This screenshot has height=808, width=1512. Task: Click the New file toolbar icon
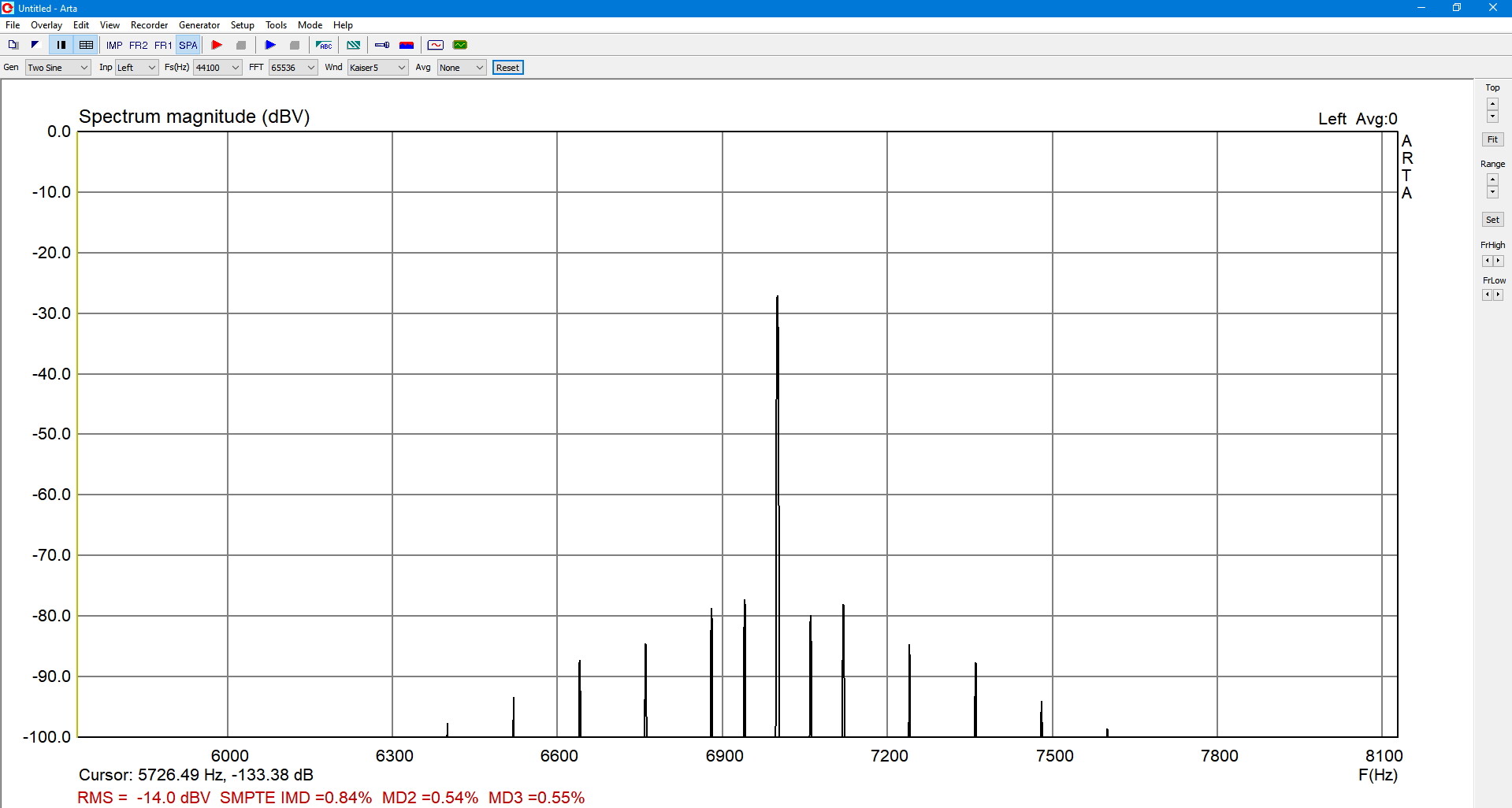(13, 45)
